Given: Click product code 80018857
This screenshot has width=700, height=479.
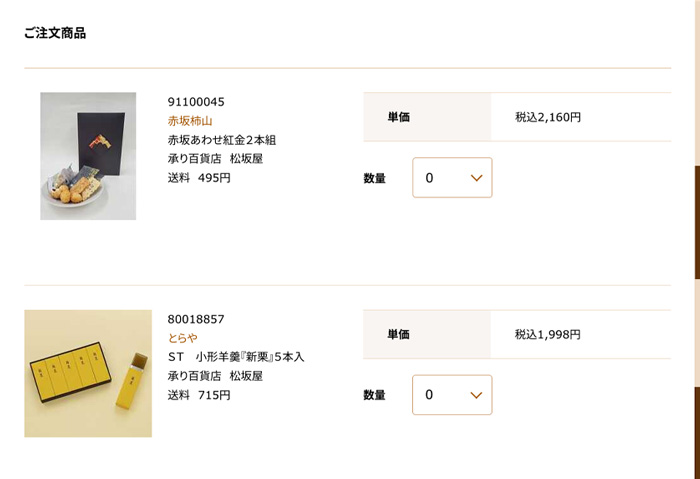Looking at the screenshot, I should pos(196,319).
